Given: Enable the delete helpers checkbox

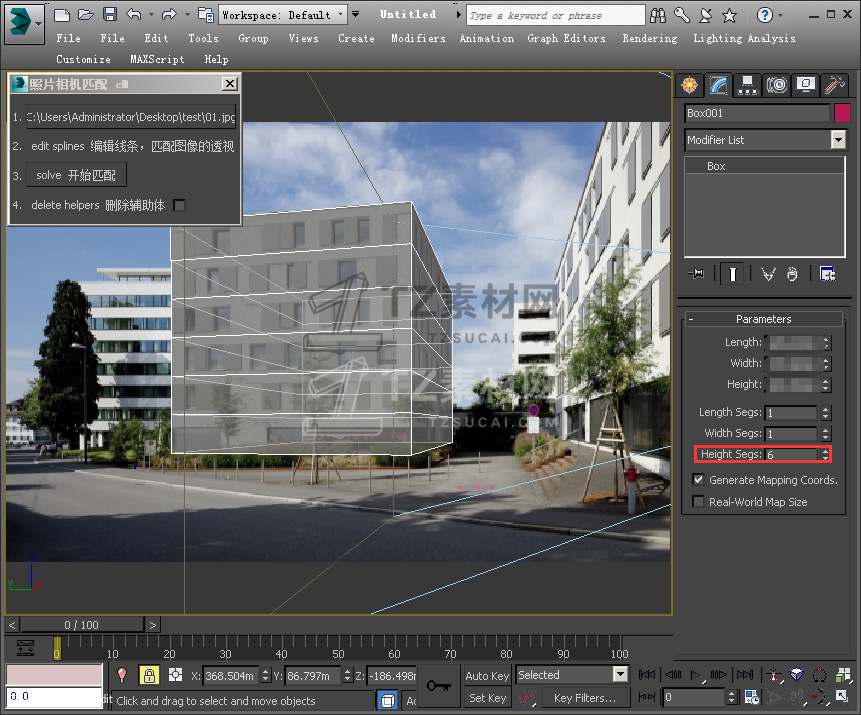Looking at the screenshot, I should click(x=180, y=205).
